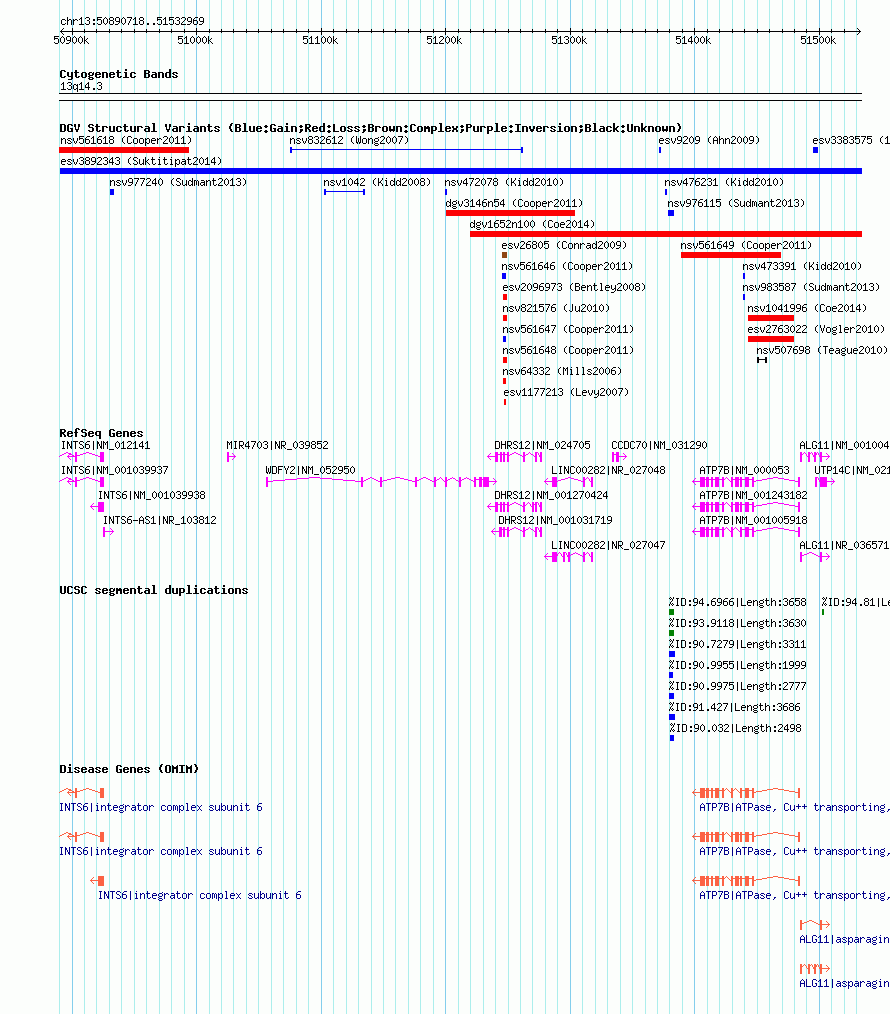Screen dimensions: 890x1014
Task: Click RefSeq gene DHRS12|NM_024705
Action: pyautogui.click(x=542, y=446)
